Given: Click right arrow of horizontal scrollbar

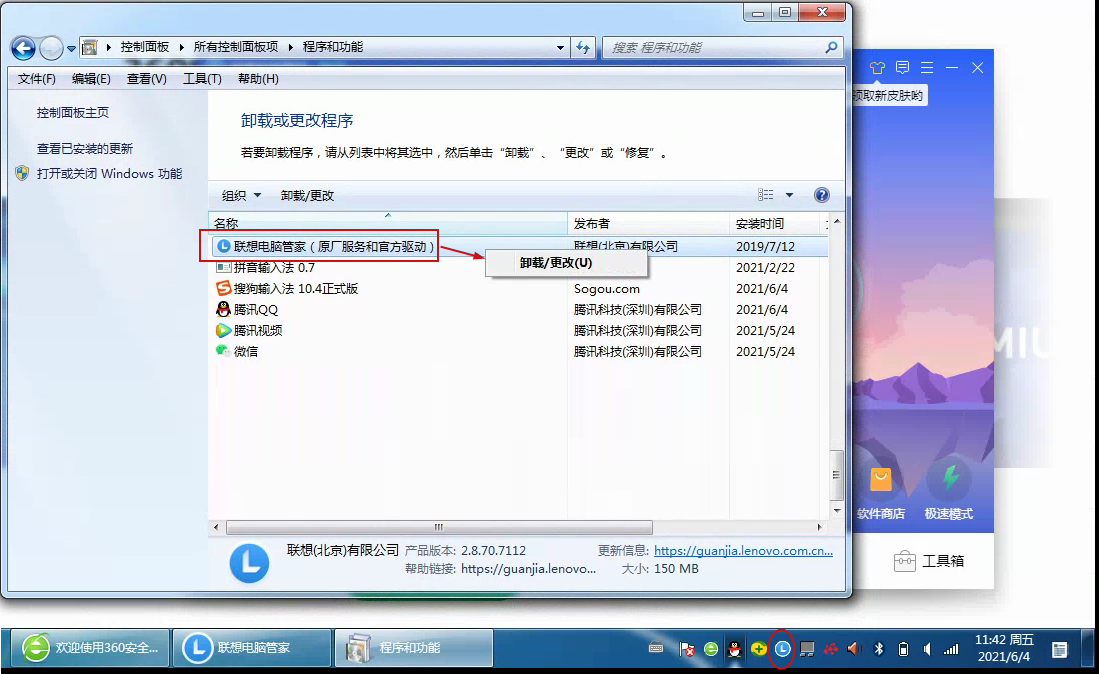Looking at the screenshot, I should pyautogui.click(x=819, y=527).
